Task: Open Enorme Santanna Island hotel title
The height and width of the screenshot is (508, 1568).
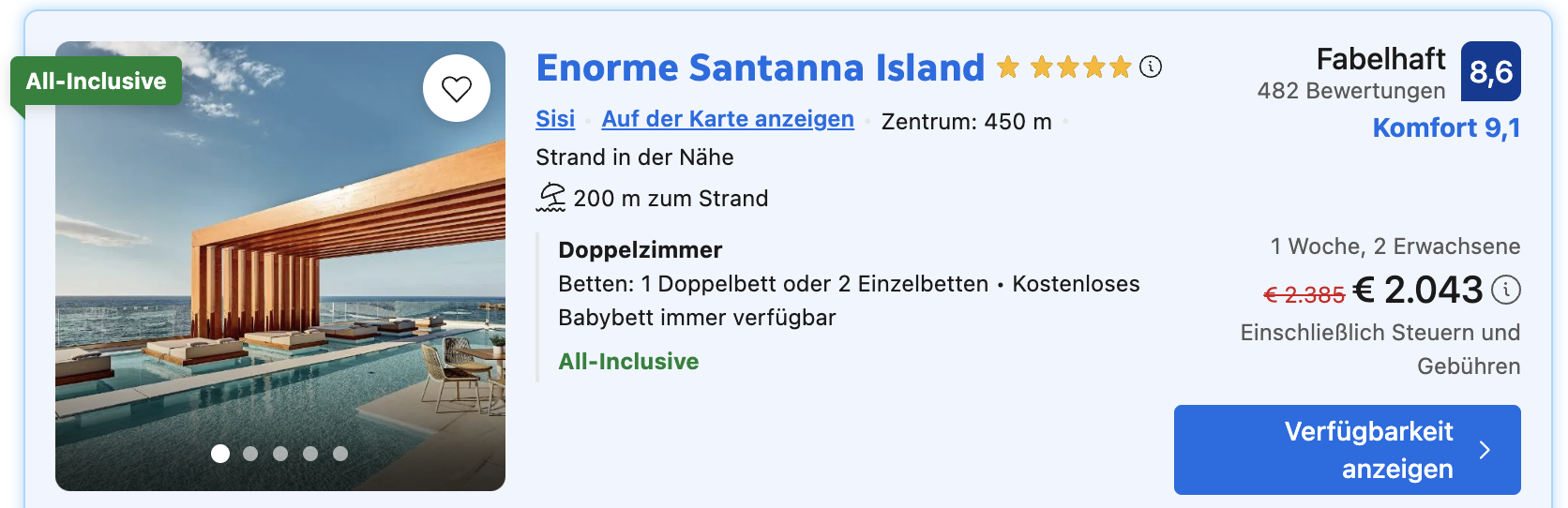Action: (x=760, y=67)
